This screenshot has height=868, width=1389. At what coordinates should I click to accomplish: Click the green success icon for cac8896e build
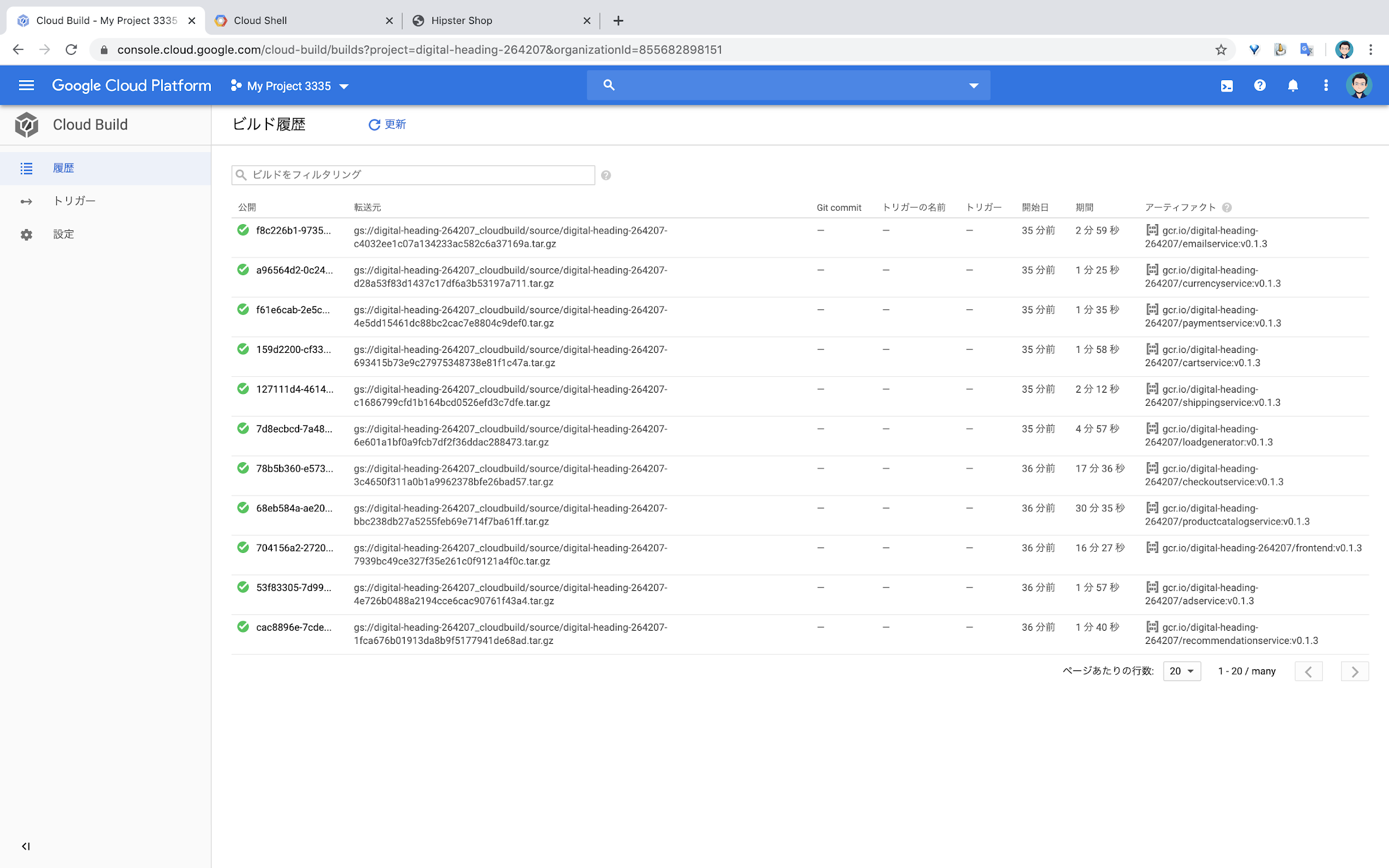tap(243, 627)
